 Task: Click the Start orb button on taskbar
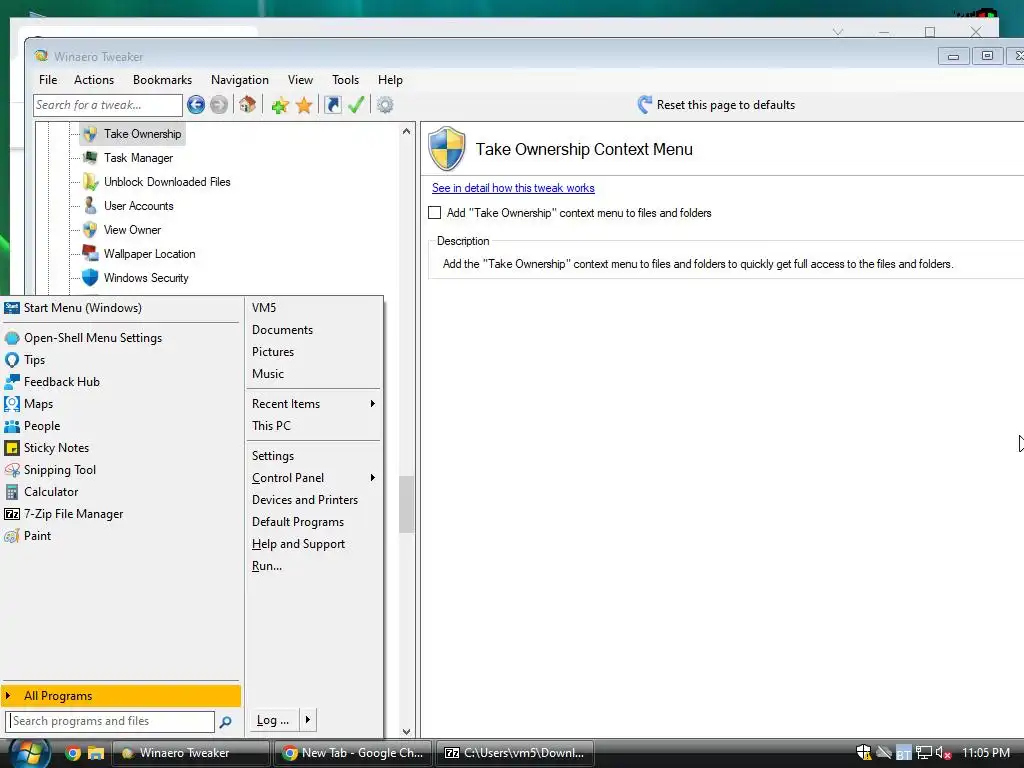(x=27, y=753)
